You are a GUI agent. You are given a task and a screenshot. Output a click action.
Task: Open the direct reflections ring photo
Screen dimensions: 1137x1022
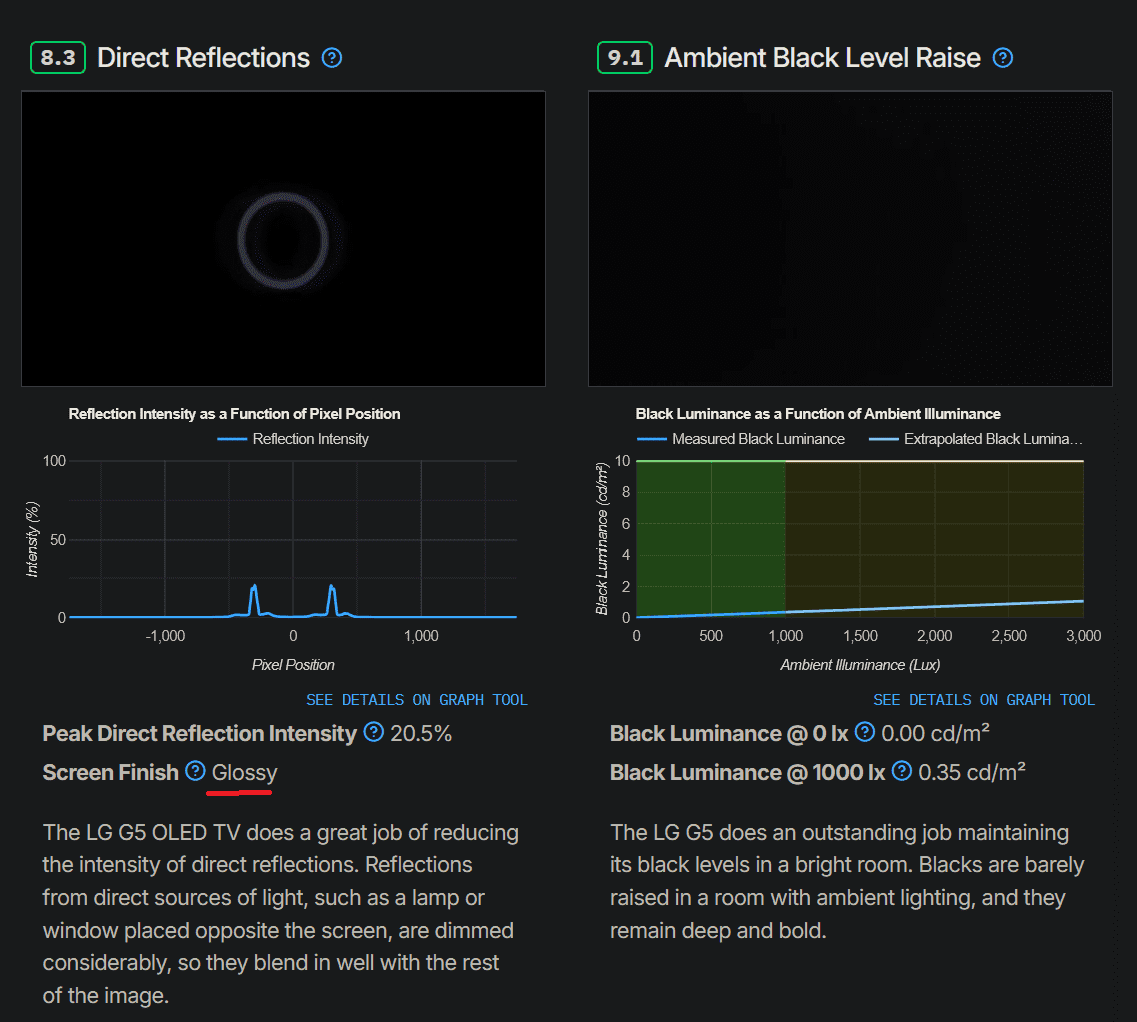click(x=283, y=239)
